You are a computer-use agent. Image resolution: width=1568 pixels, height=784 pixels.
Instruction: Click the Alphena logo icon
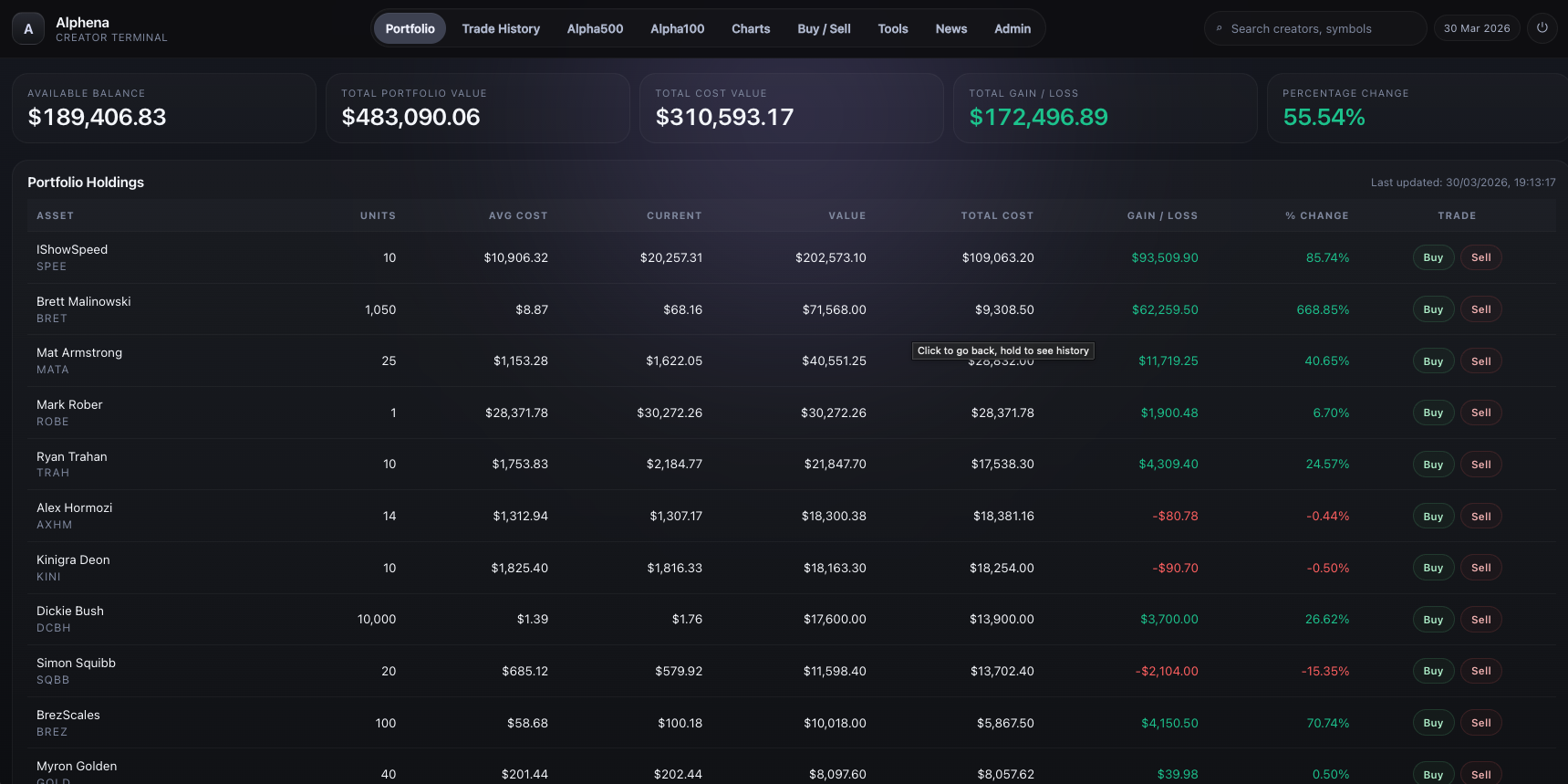pyautogui.click(x=28, y=29)
